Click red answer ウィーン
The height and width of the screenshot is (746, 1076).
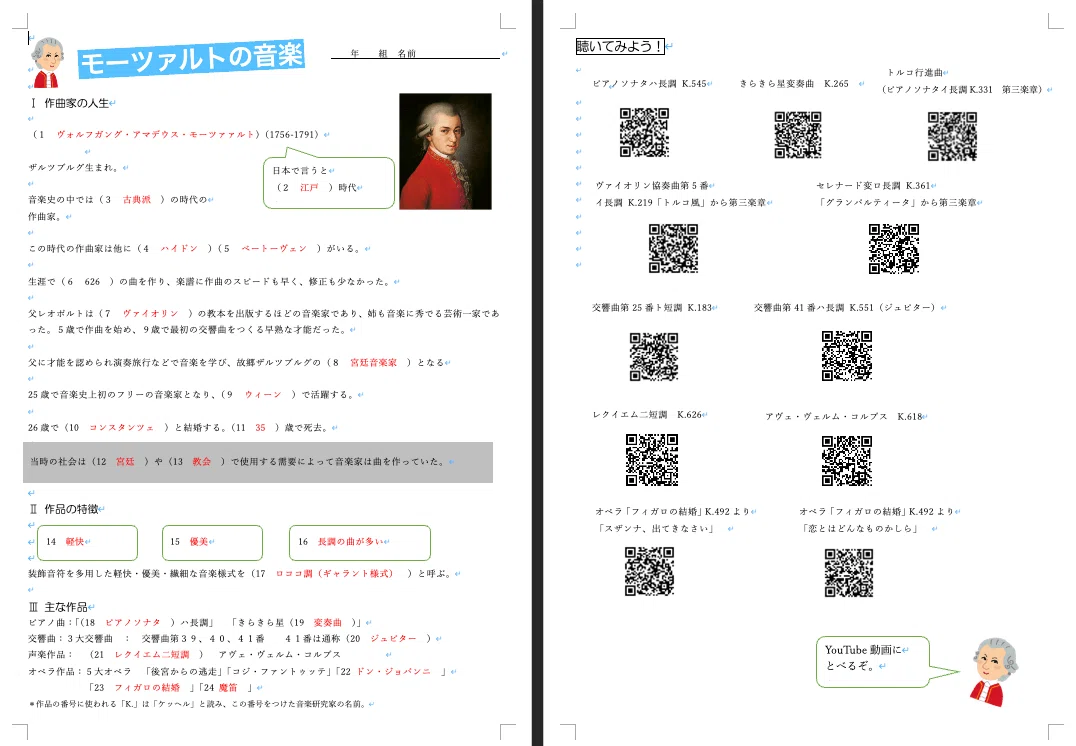coord(264,395)
